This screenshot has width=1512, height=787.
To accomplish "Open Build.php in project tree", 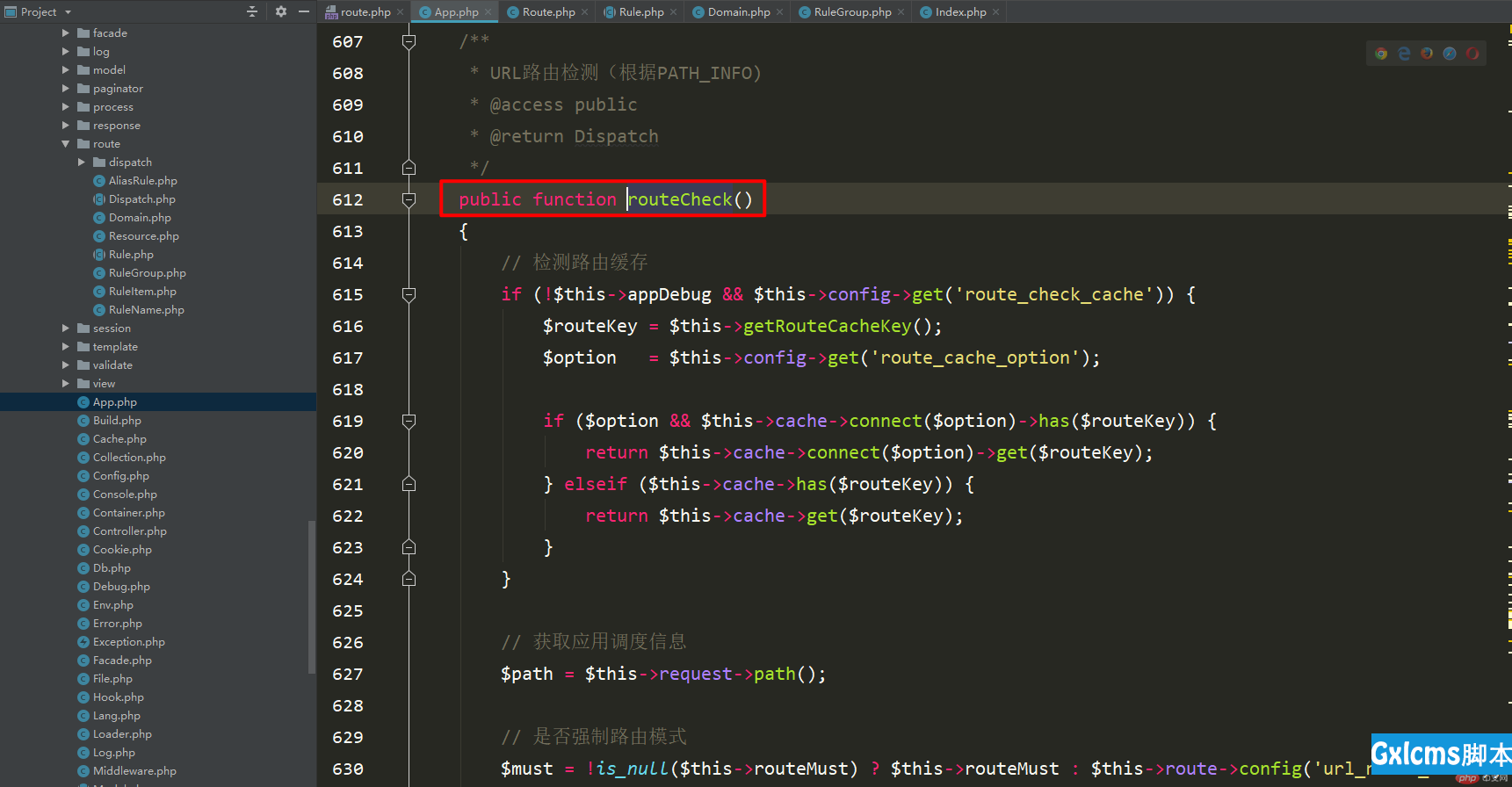I will tap(110, 420).
